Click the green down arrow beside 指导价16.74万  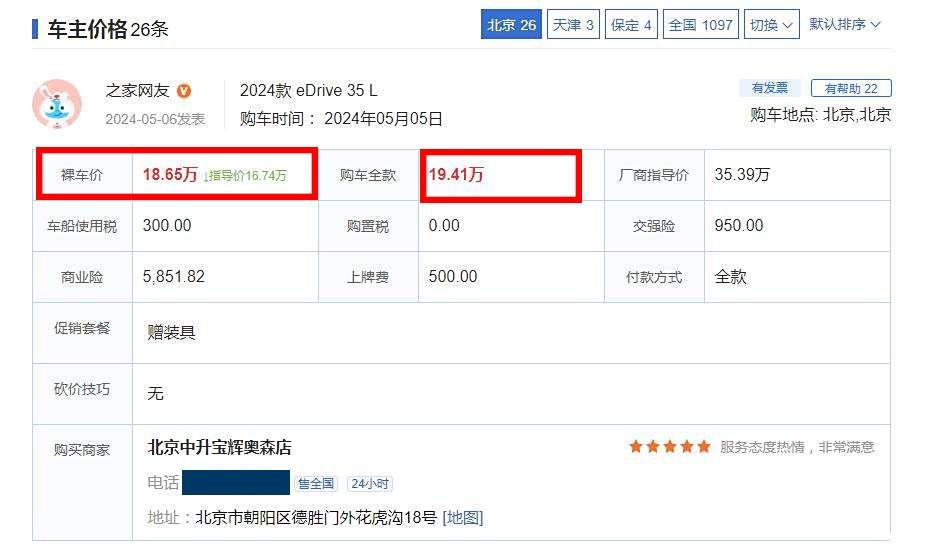(206, 176)
